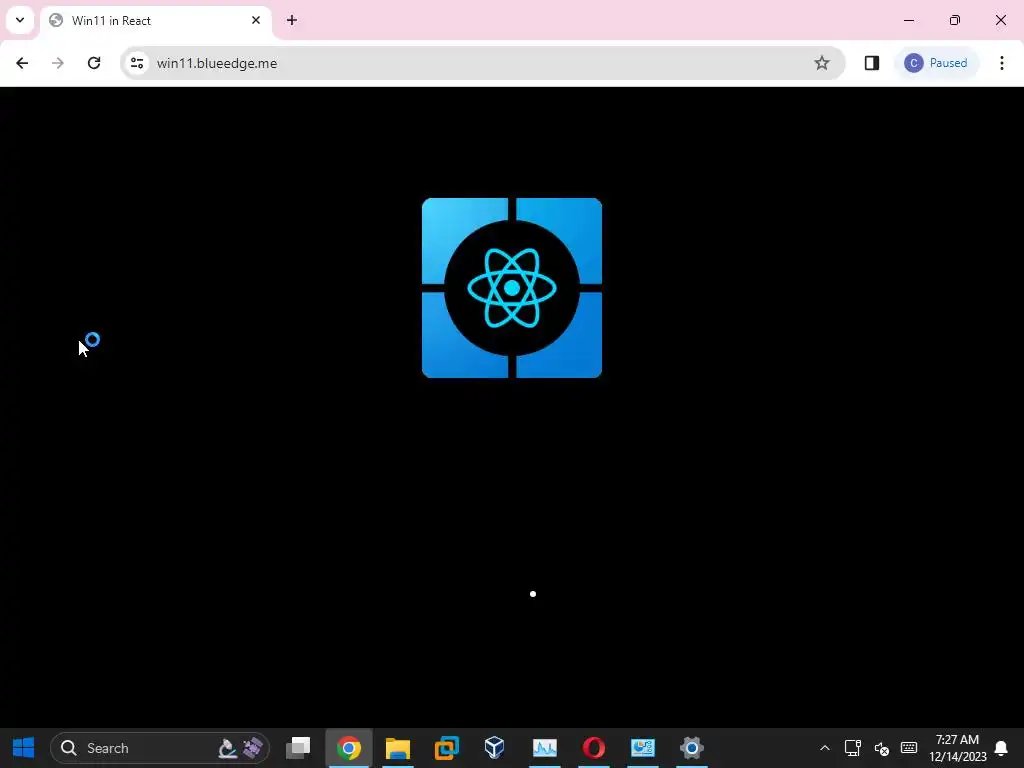1024x768 pixels.
Task: Open the touch keyboard tray icon
Action: point(909,748)
